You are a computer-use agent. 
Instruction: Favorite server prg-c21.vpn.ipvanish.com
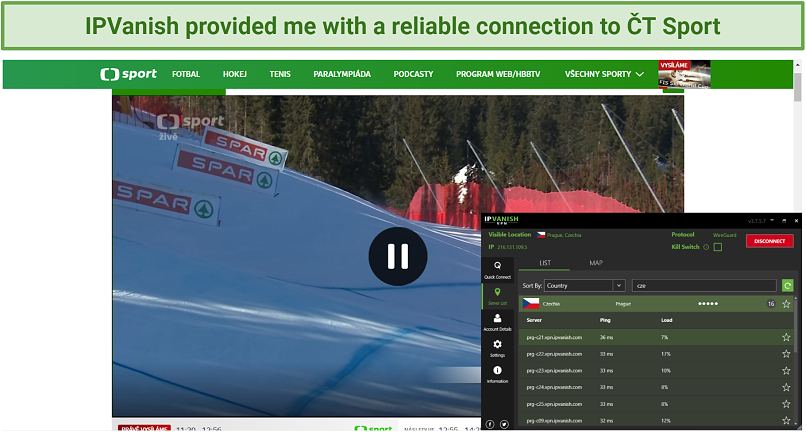[x=786, y=337]
